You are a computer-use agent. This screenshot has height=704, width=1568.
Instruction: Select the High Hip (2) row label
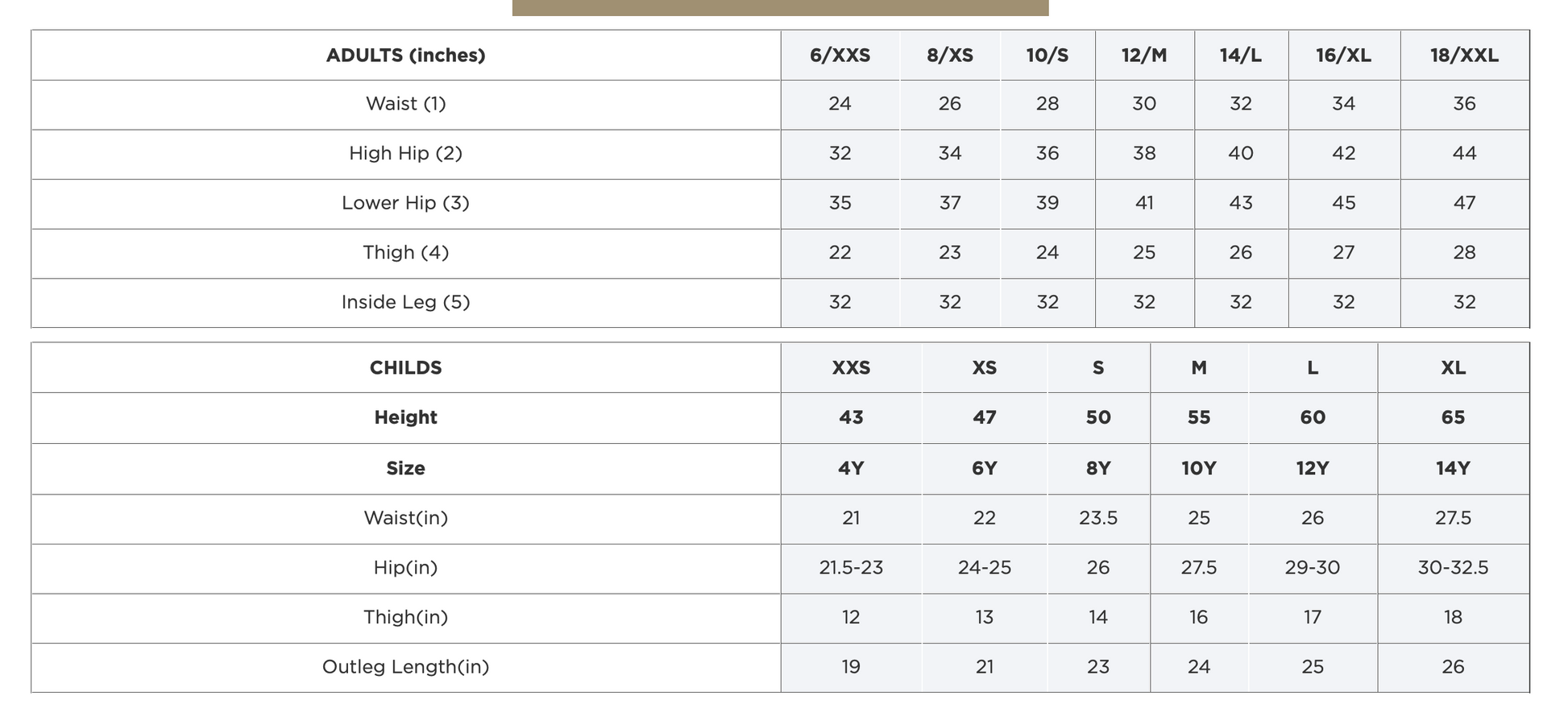click(x=405, y=154)
